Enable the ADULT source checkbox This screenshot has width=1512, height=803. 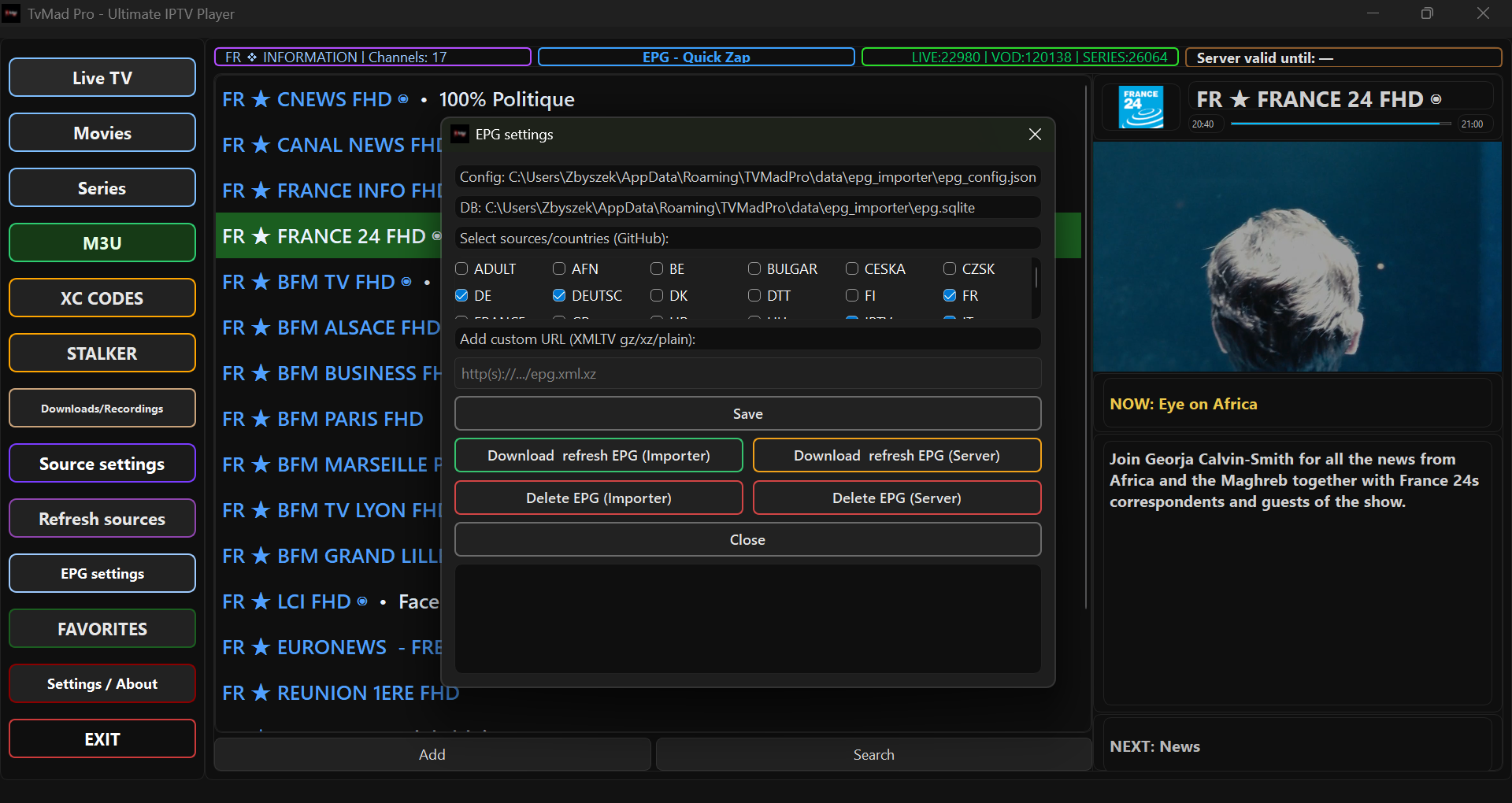[x=462, y=268]
